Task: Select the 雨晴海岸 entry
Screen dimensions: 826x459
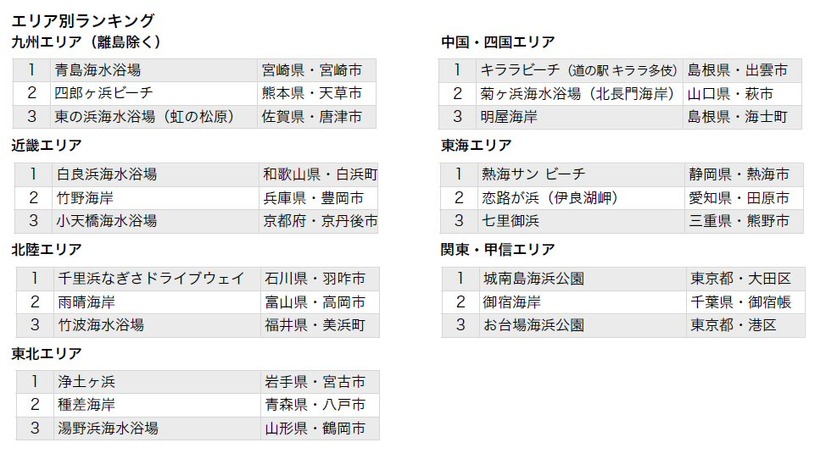Action: click(x=86, y=302)
